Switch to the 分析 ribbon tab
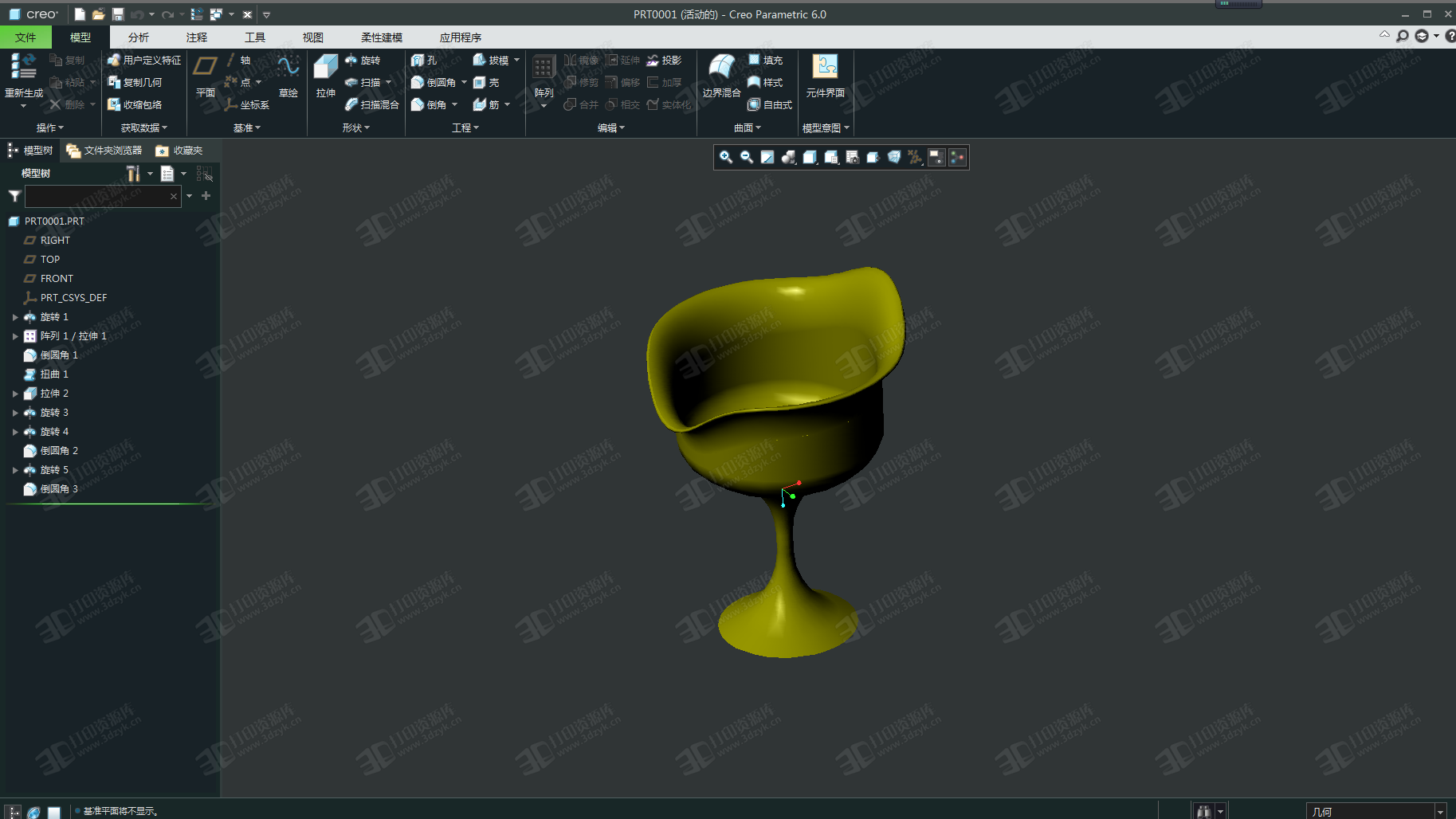Screen dimensions: 1456x819 point(139,37)
